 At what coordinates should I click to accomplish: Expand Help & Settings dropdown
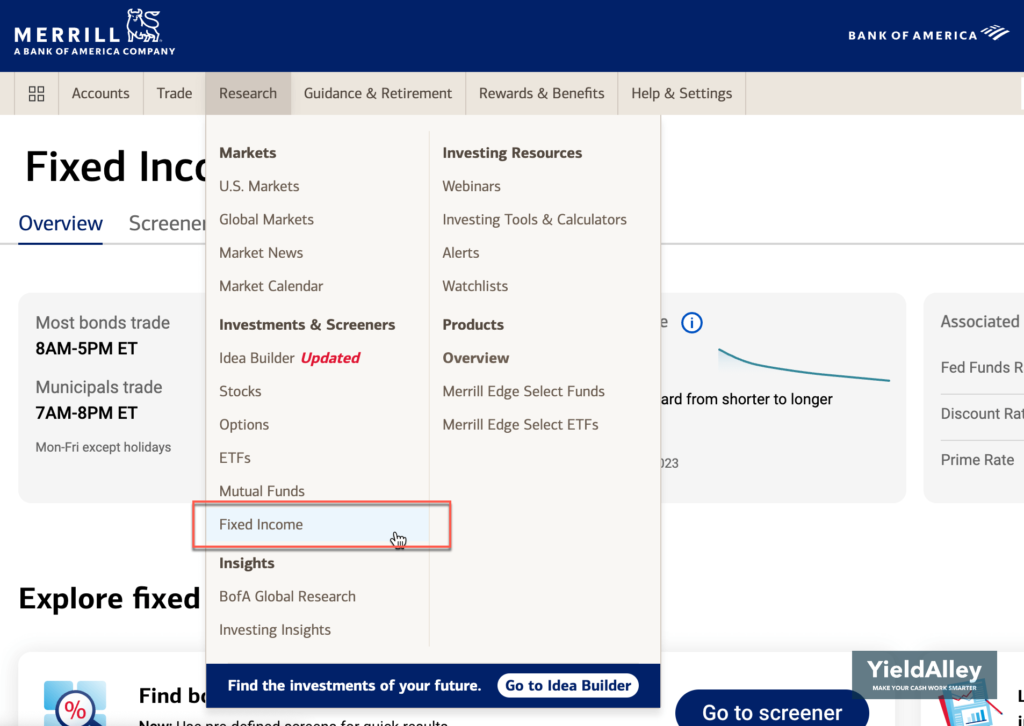pyautogui.click(x=681, y=93)
